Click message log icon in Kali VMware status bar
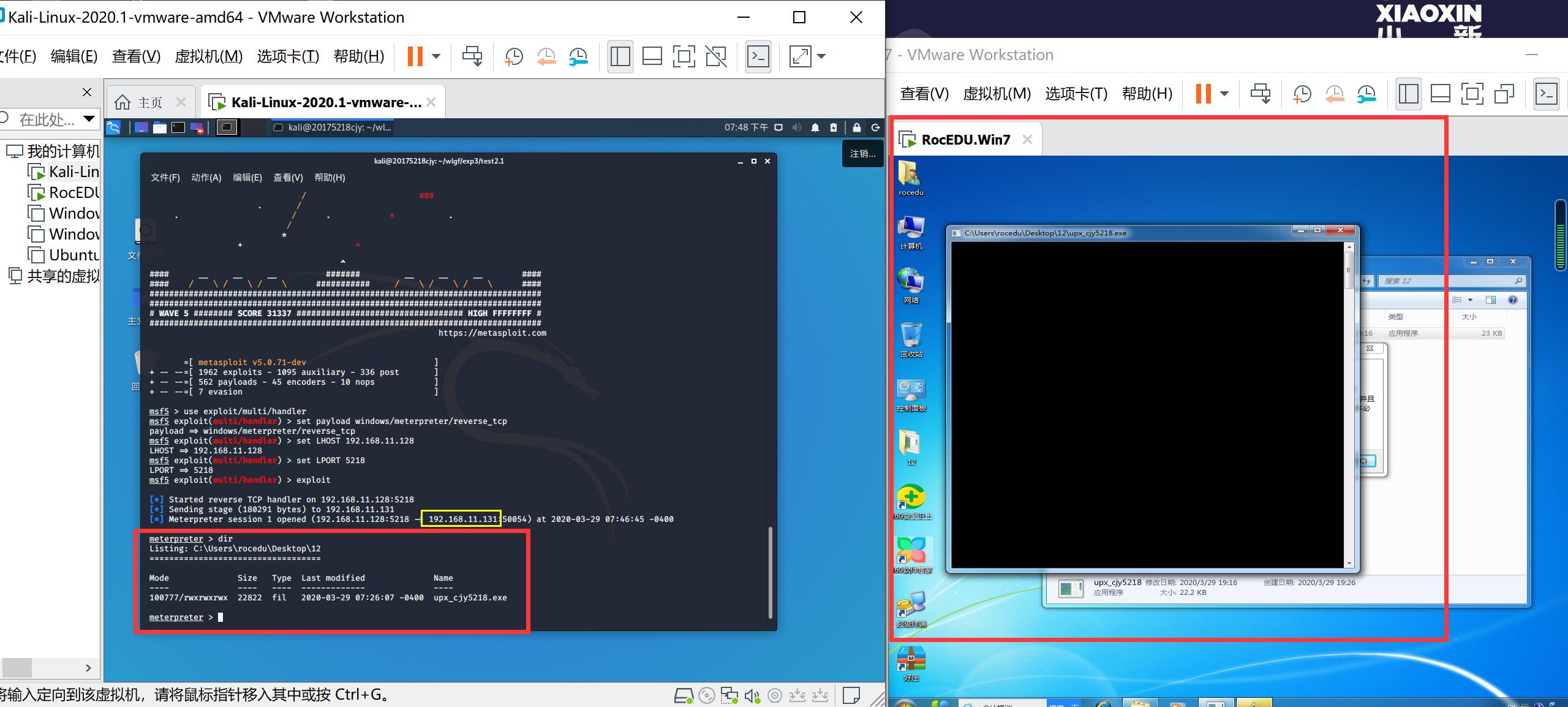This screenshot has width=1568, height=707. (x=851, y=695)
